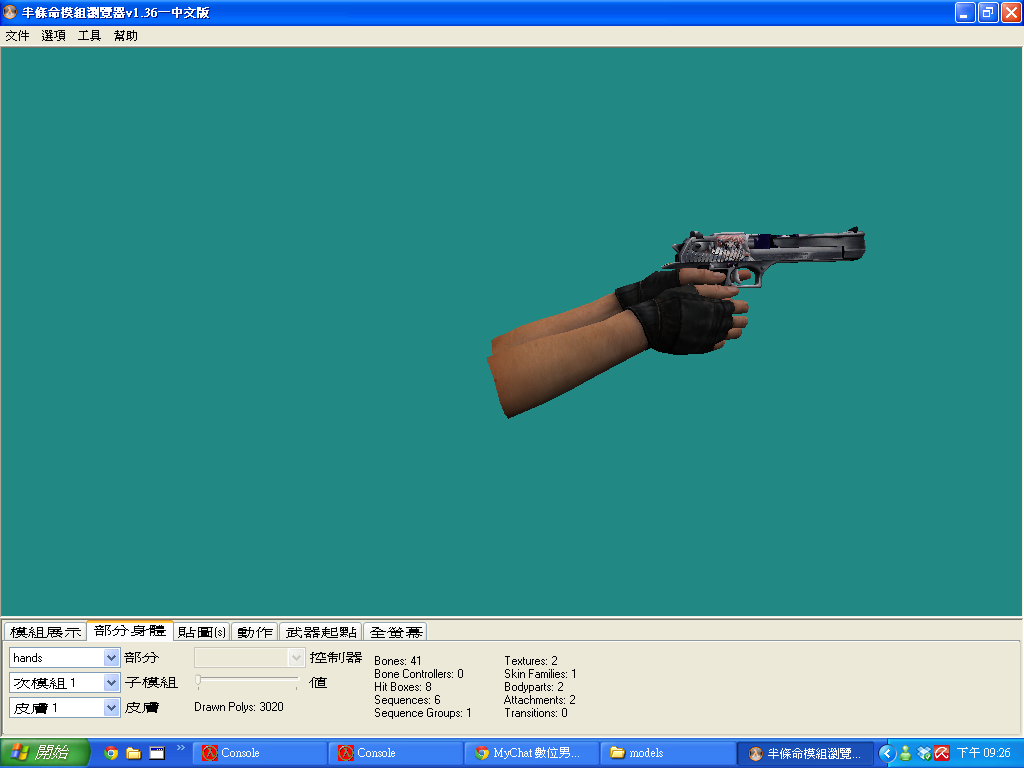
Task: Open the models folder taskbar button
Action: (x=667, y=754)
